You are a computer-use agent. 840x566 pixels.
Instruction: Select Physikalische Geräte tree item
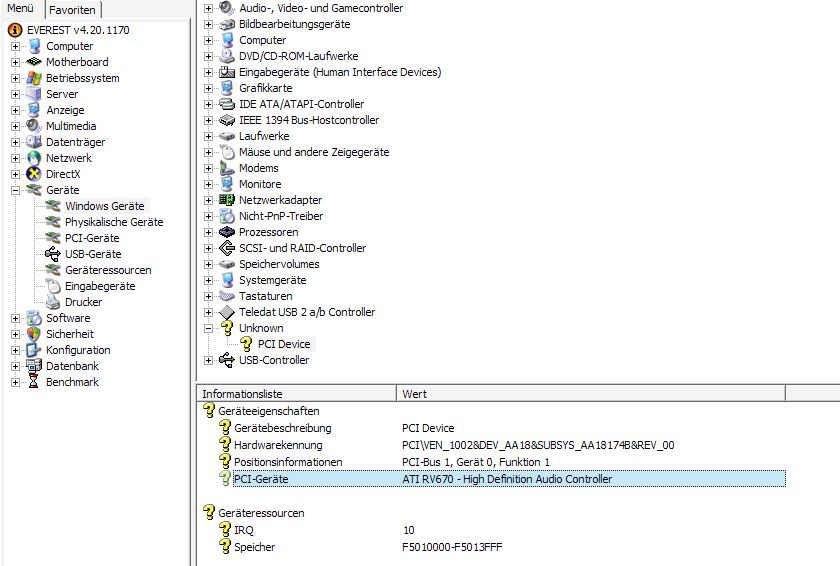114,222
